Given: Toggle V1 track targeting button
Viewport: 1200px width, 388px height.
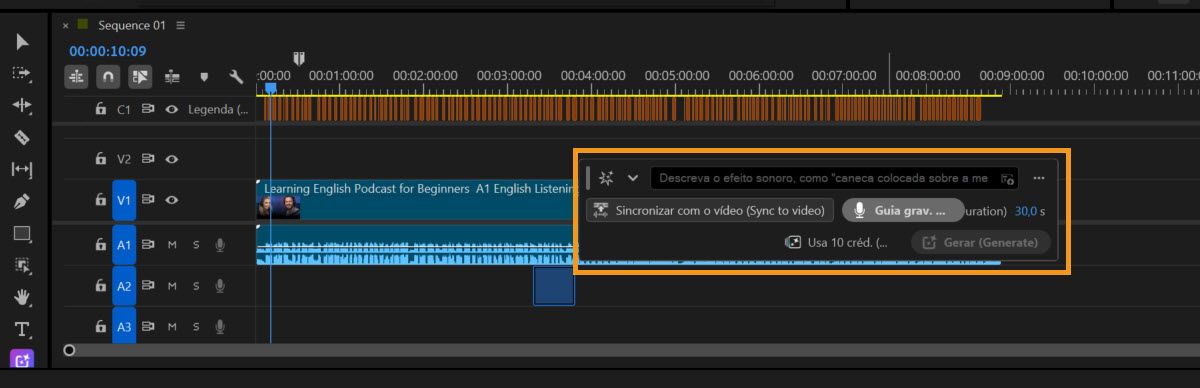Looking at the screenshot, I should pos(124,200).
